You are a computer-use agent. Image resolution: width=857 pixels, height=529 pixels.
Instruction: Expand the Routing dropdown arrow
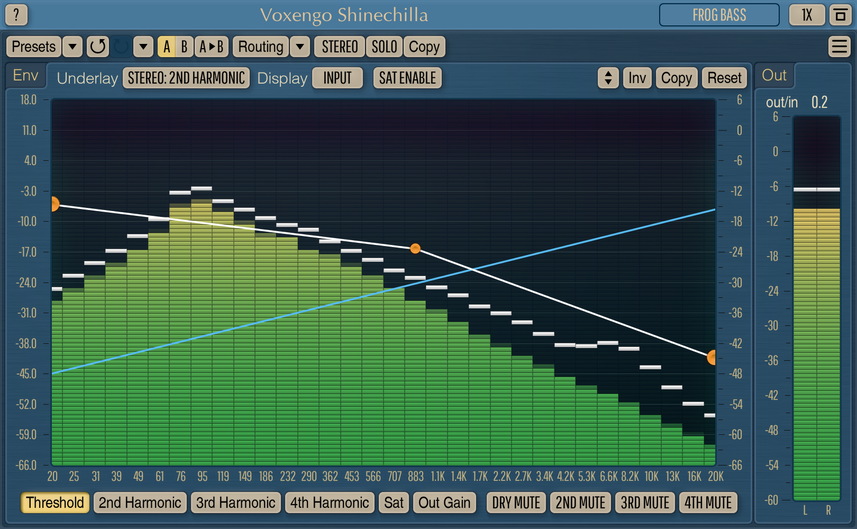[x=300, y=46]
